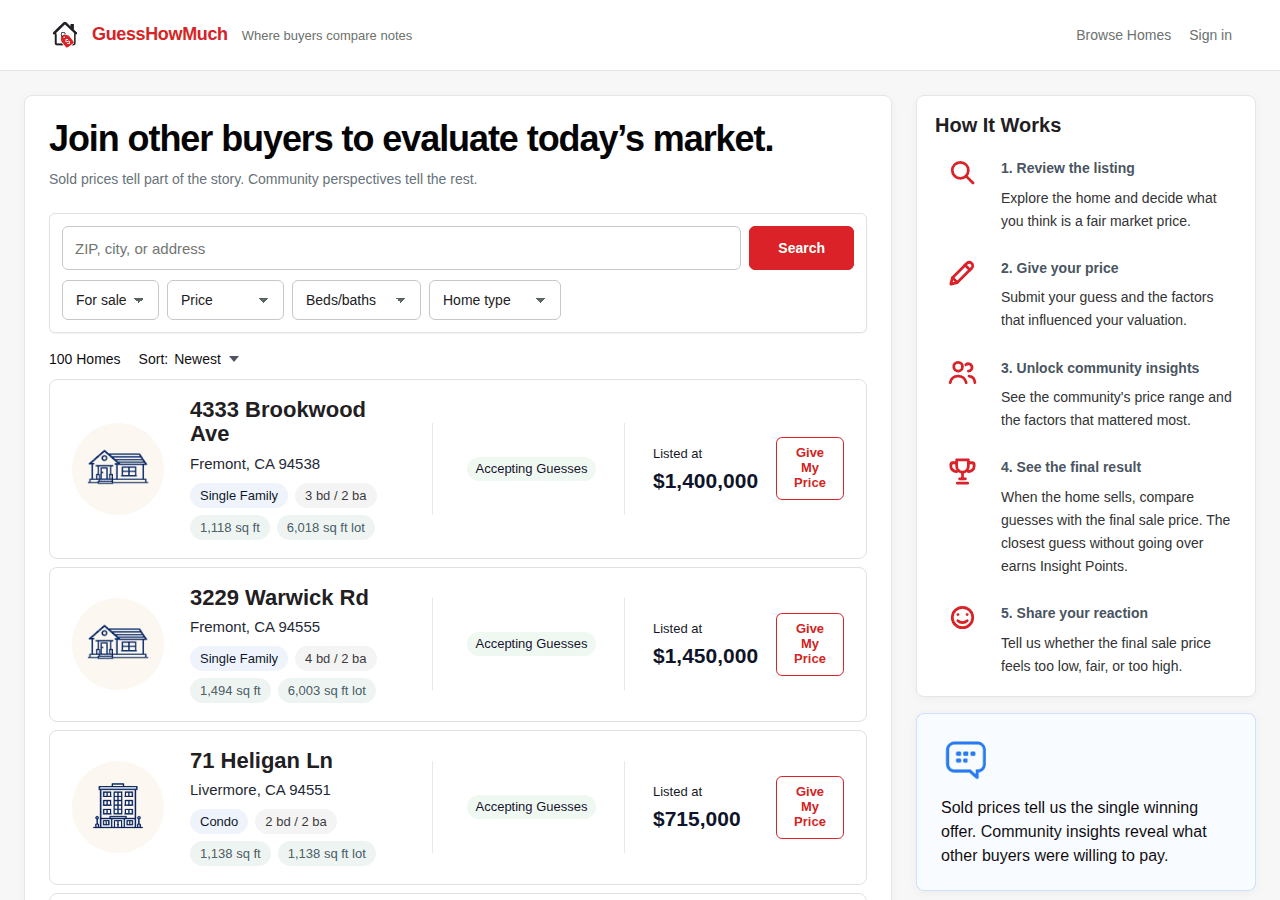Click the 5. Share your reaction step title
1280x900 pixels.
point(1074,613)
